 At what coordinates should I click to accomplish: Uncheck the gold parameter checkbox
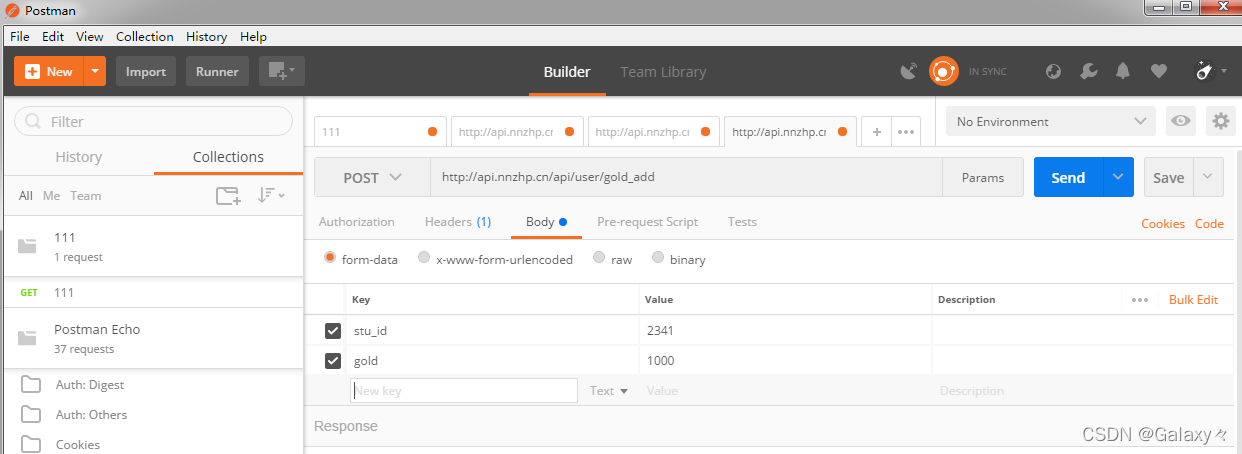coord(333,360)
